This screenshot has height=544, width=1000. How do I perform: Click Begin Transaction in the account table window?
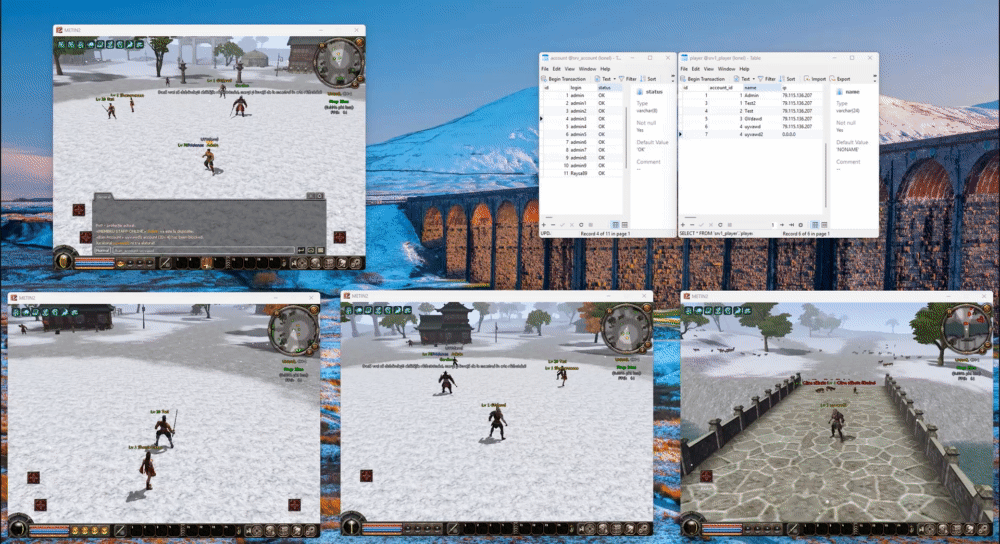click(x=564, y=79)
